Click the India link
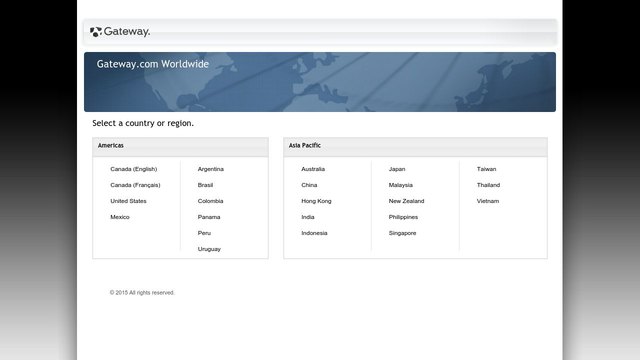640x360 pixels. [x=308, y=217]
